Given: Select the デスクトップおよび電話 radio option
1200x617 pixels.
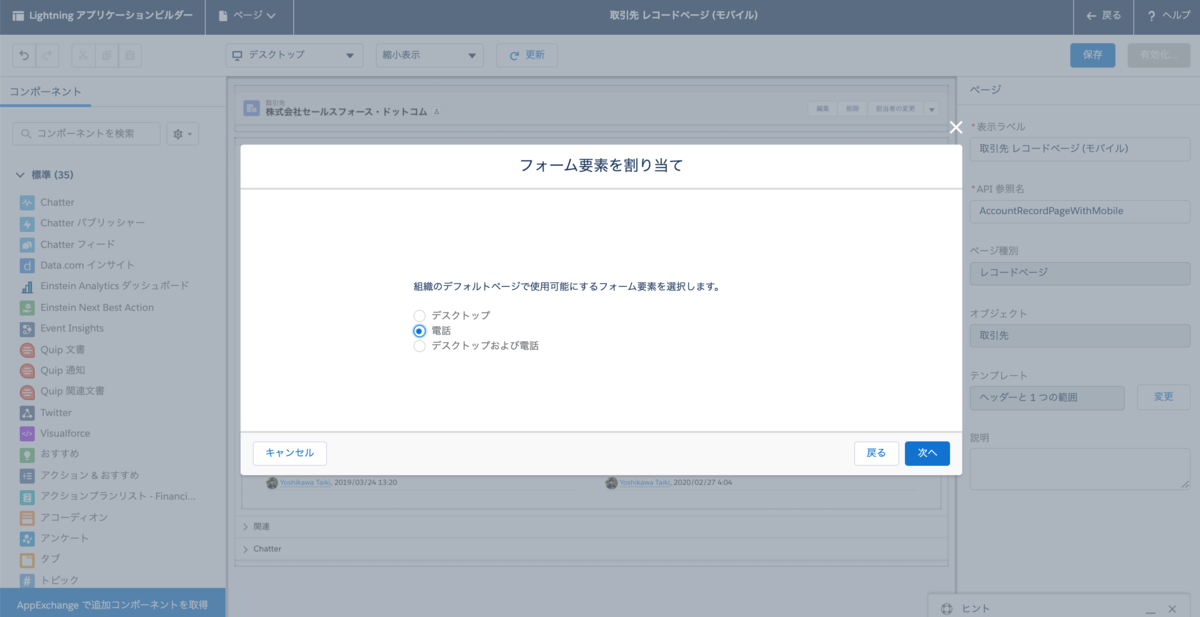Looking at the screenshot, I should tap(420, 345).
